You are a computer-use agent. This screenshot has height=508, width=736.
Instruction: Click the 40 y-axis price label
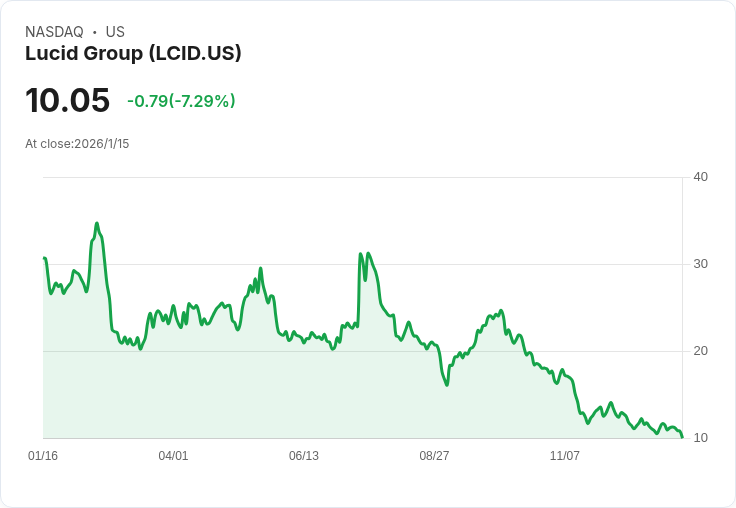point(700,177)
